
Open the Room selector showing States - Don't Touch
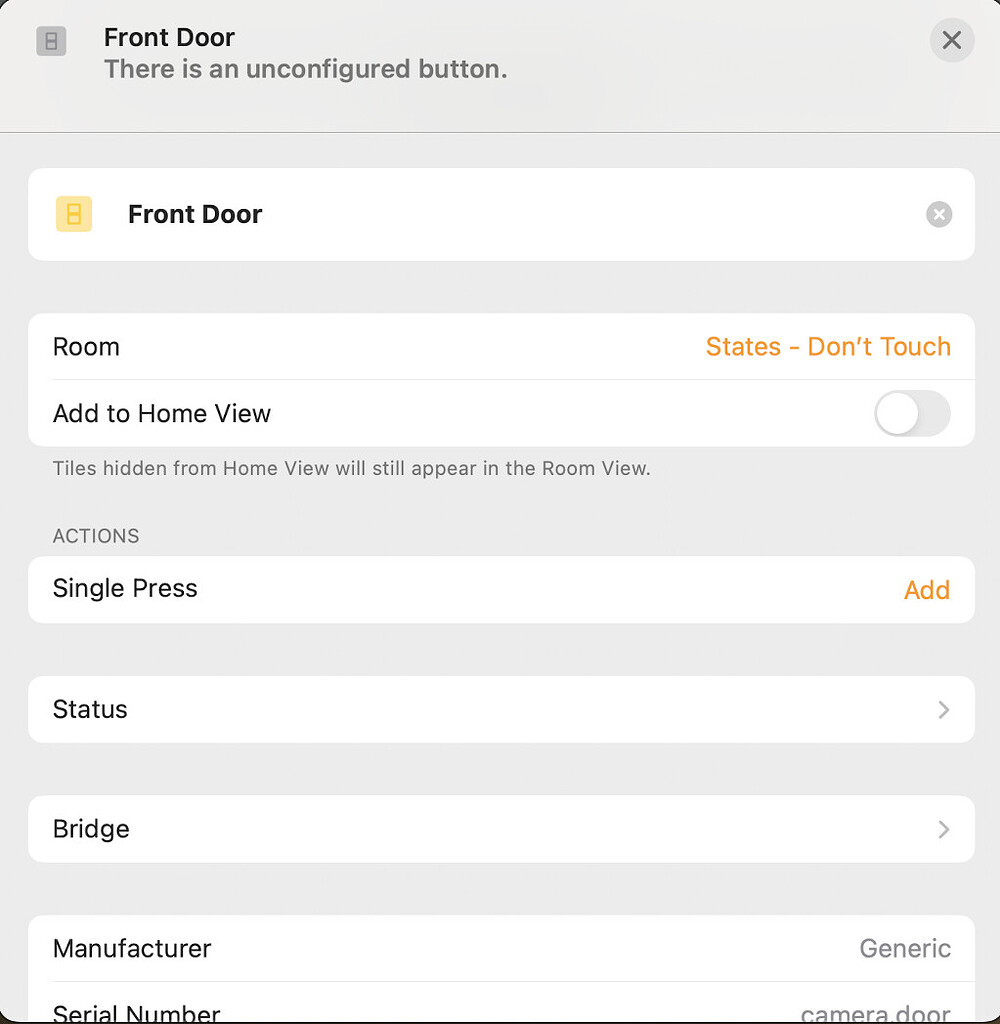click(x=828, y=346)
